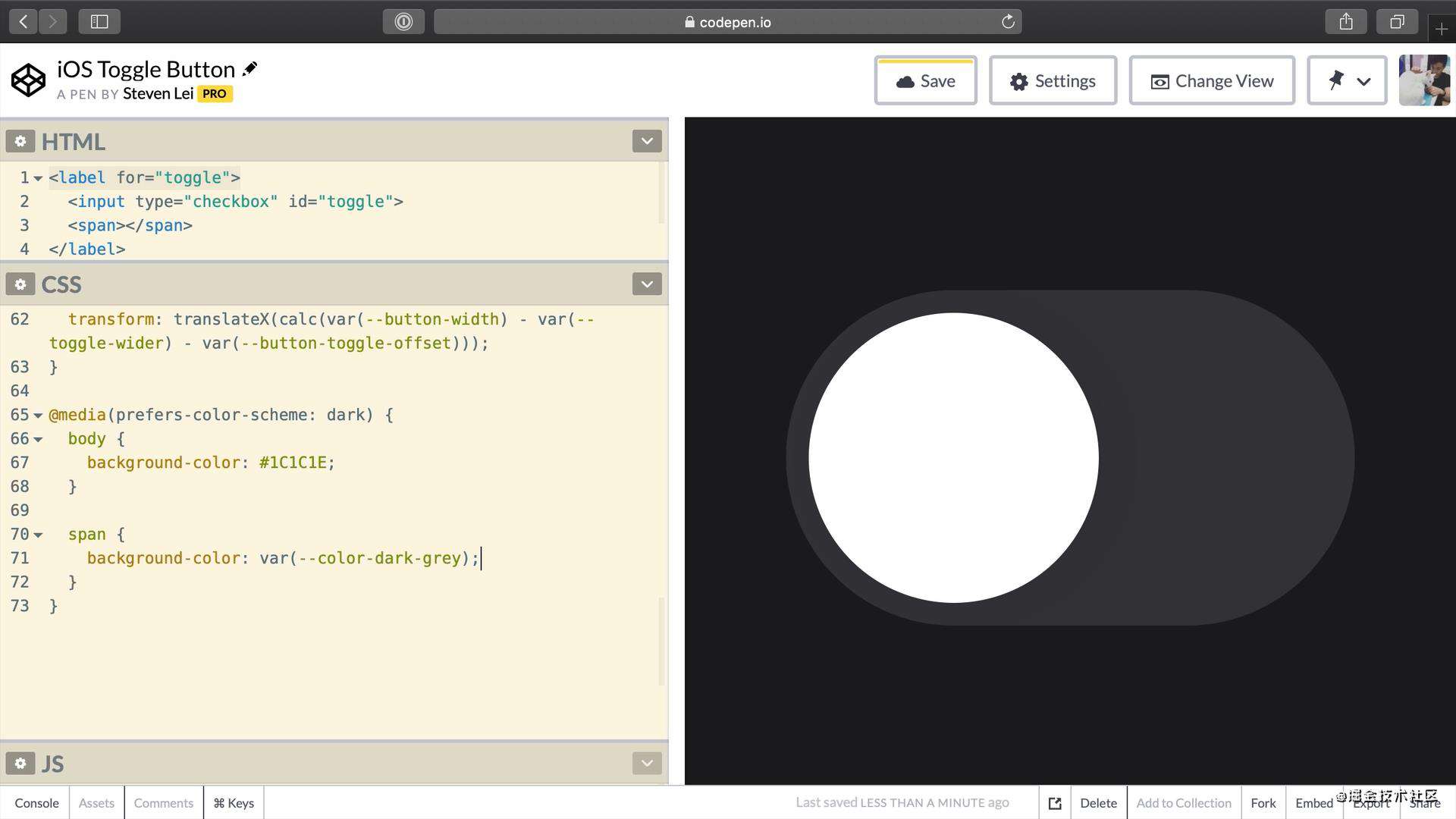Screen dimensions: 1456x819
Task: Open CSS editor settings gear
Action: pyautogui.click(x=20, y=284)
